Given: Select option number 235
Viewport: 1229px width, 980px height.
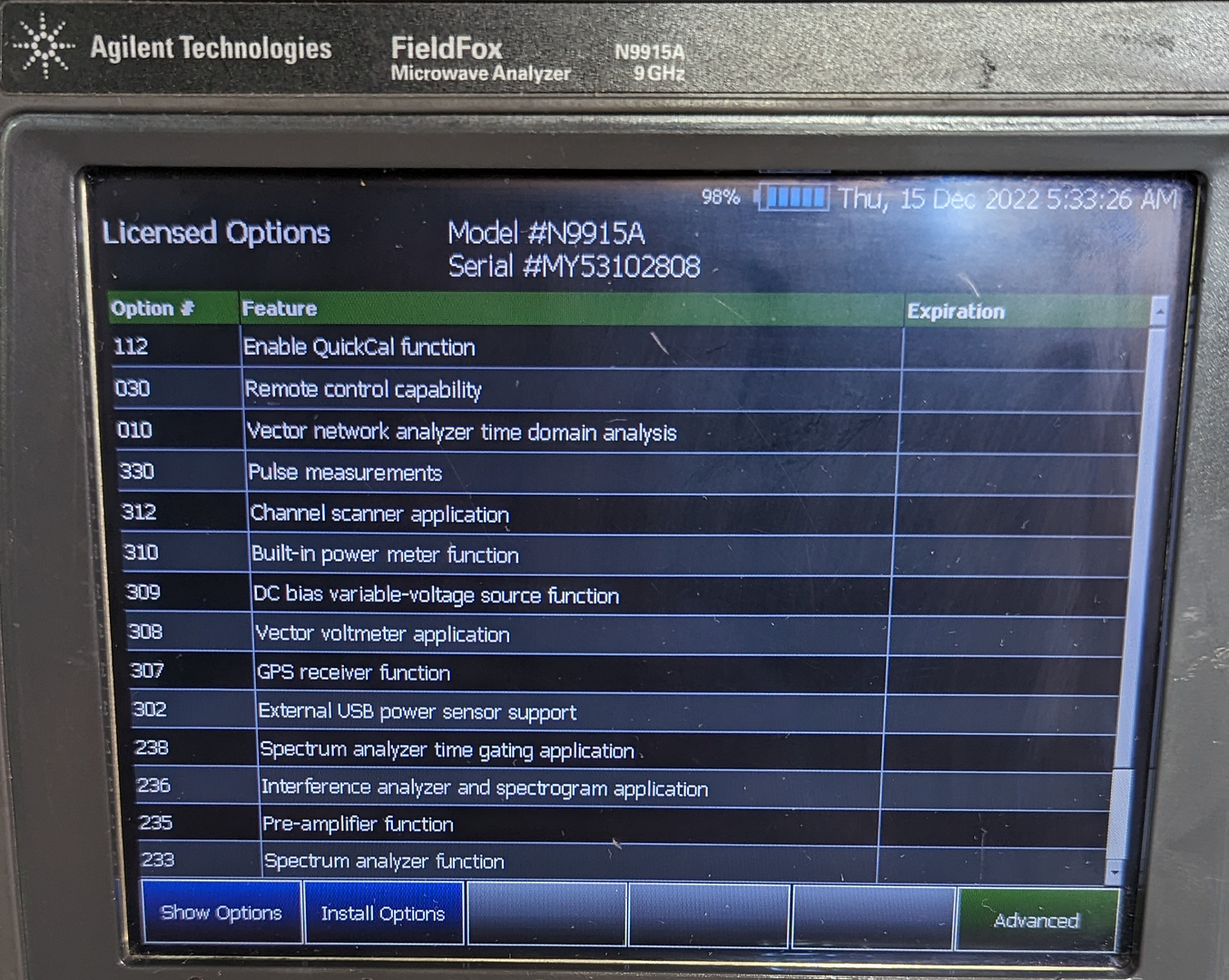Looking at the screenshot, I should [155, 822].
